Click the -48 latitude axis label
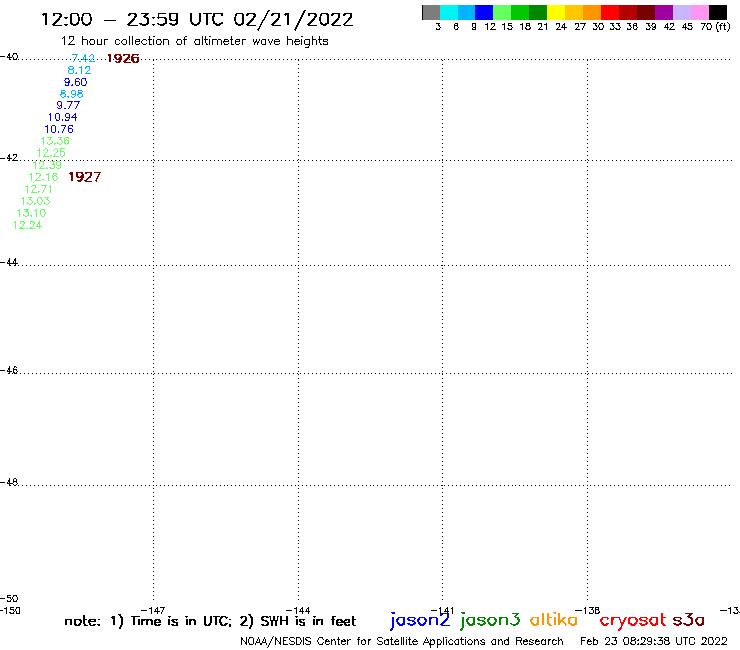The height and width of the screenshot is (650, 740). 9,482
